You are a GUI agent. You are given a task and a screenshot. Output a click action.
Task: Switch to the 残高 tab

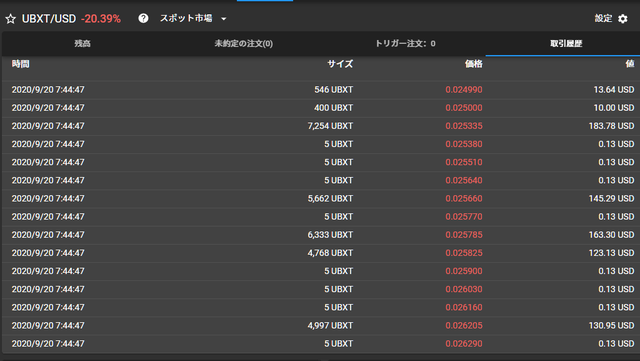(x=82, y=43)
